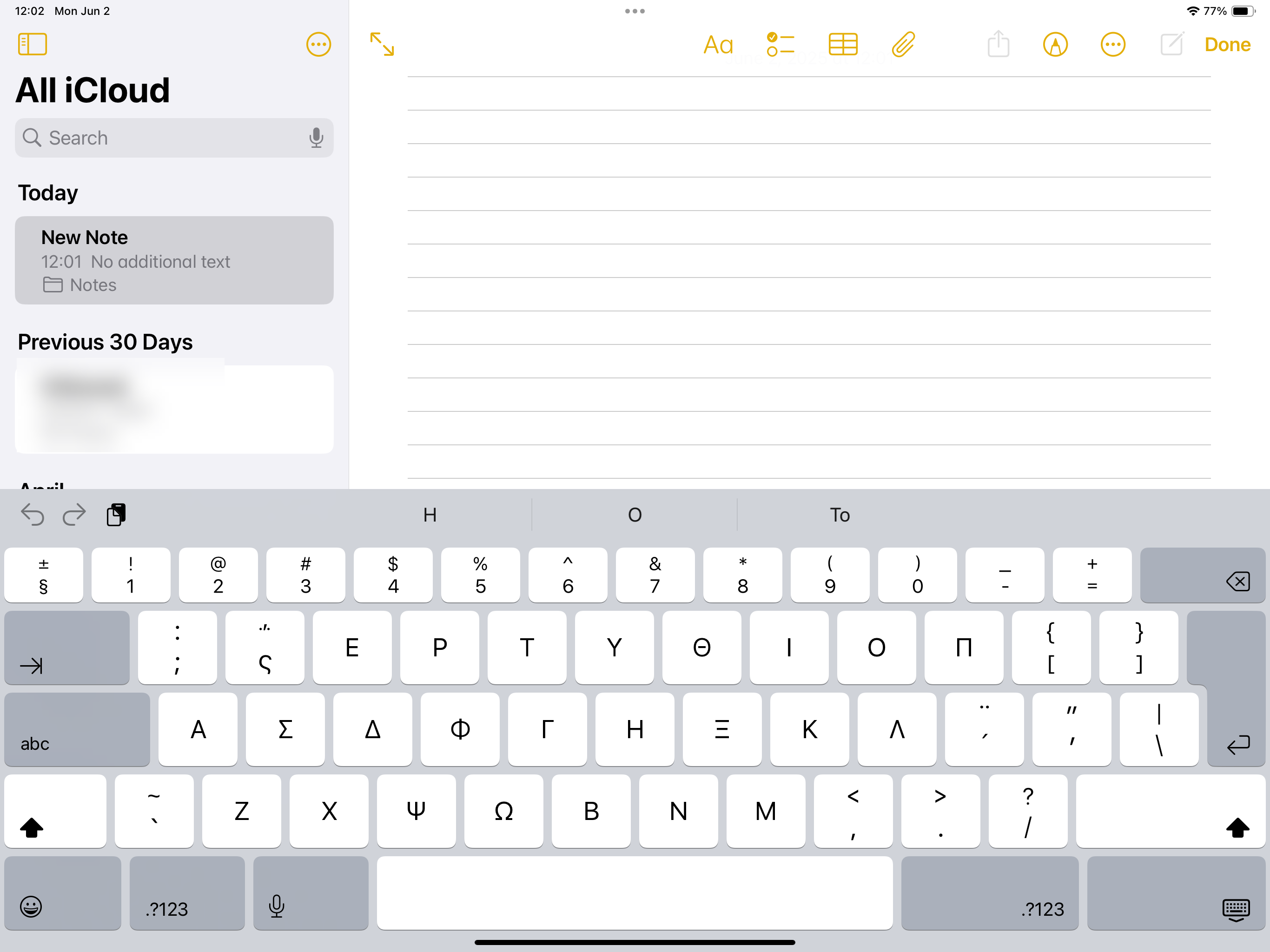Click the Search notes field
The width and height of the screenshot is (1270, 952).
coord(166,138)
